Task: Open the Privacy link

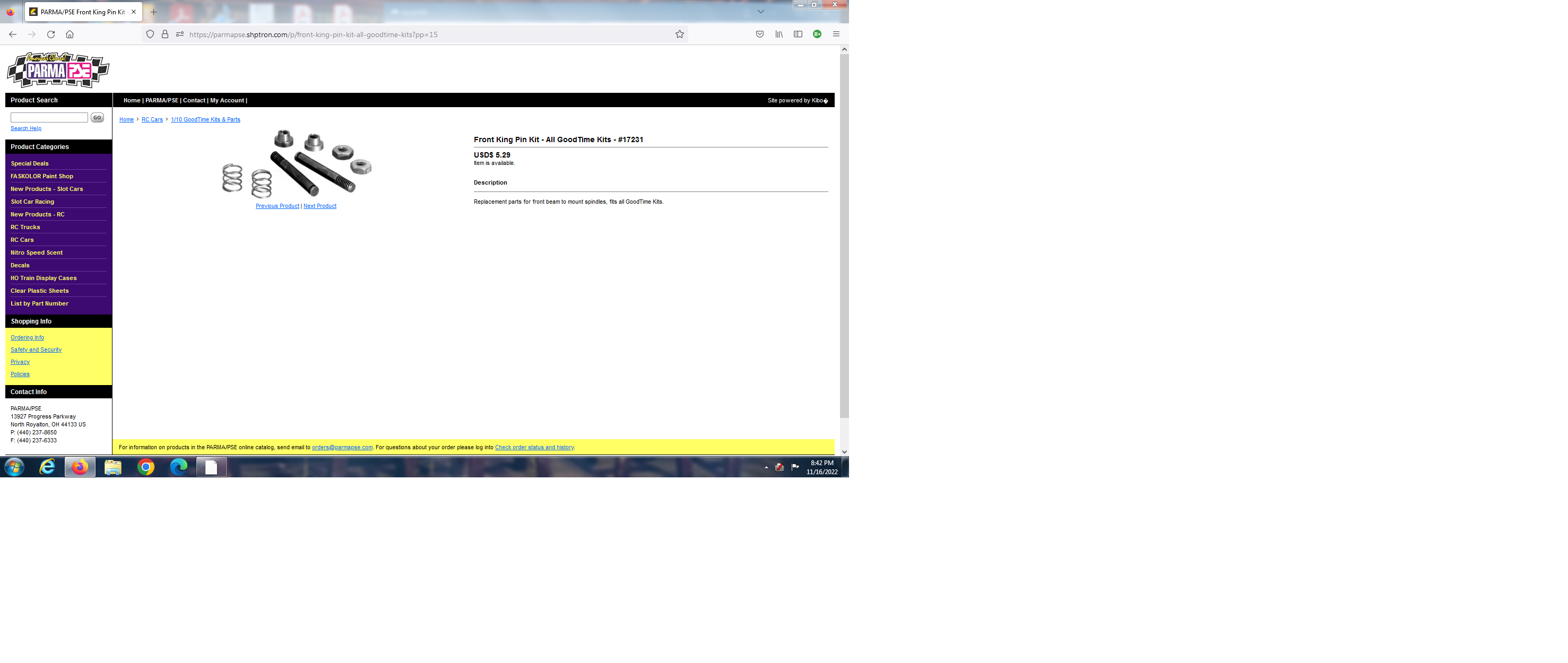Action: point(20,362)
